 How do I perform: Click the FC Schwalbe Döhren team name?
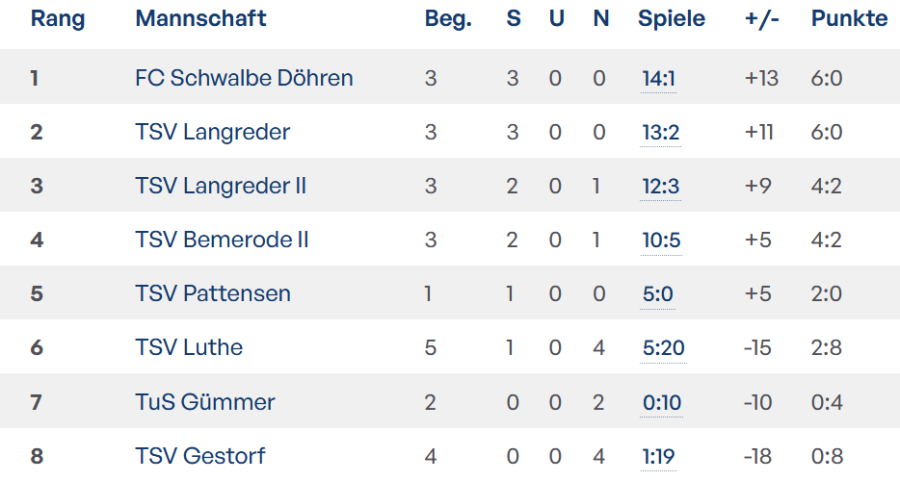tap(244, 78)
